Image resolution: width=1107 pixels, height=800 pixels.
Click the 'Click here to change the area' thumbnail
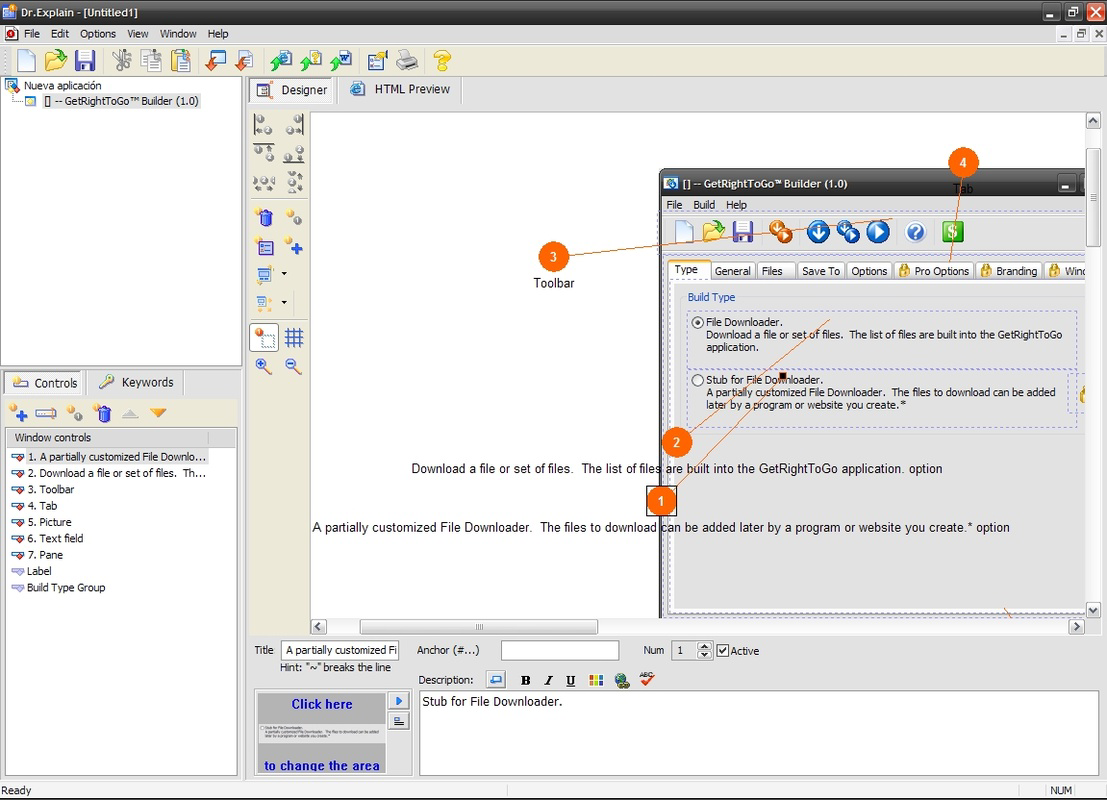pos(321,734)
